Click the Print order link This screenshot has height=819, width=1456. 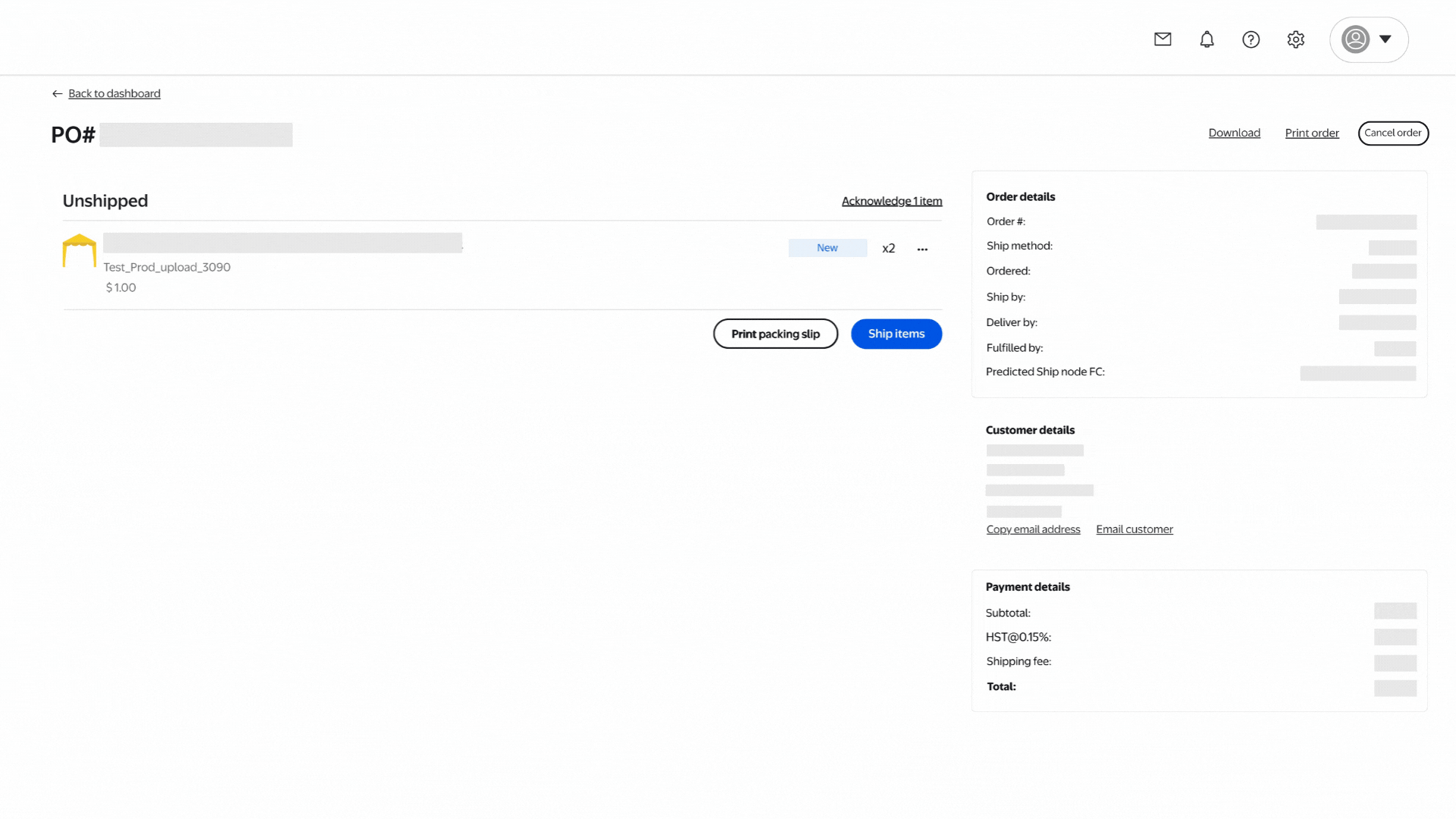pyautogui.click(x=1311, y=133)
